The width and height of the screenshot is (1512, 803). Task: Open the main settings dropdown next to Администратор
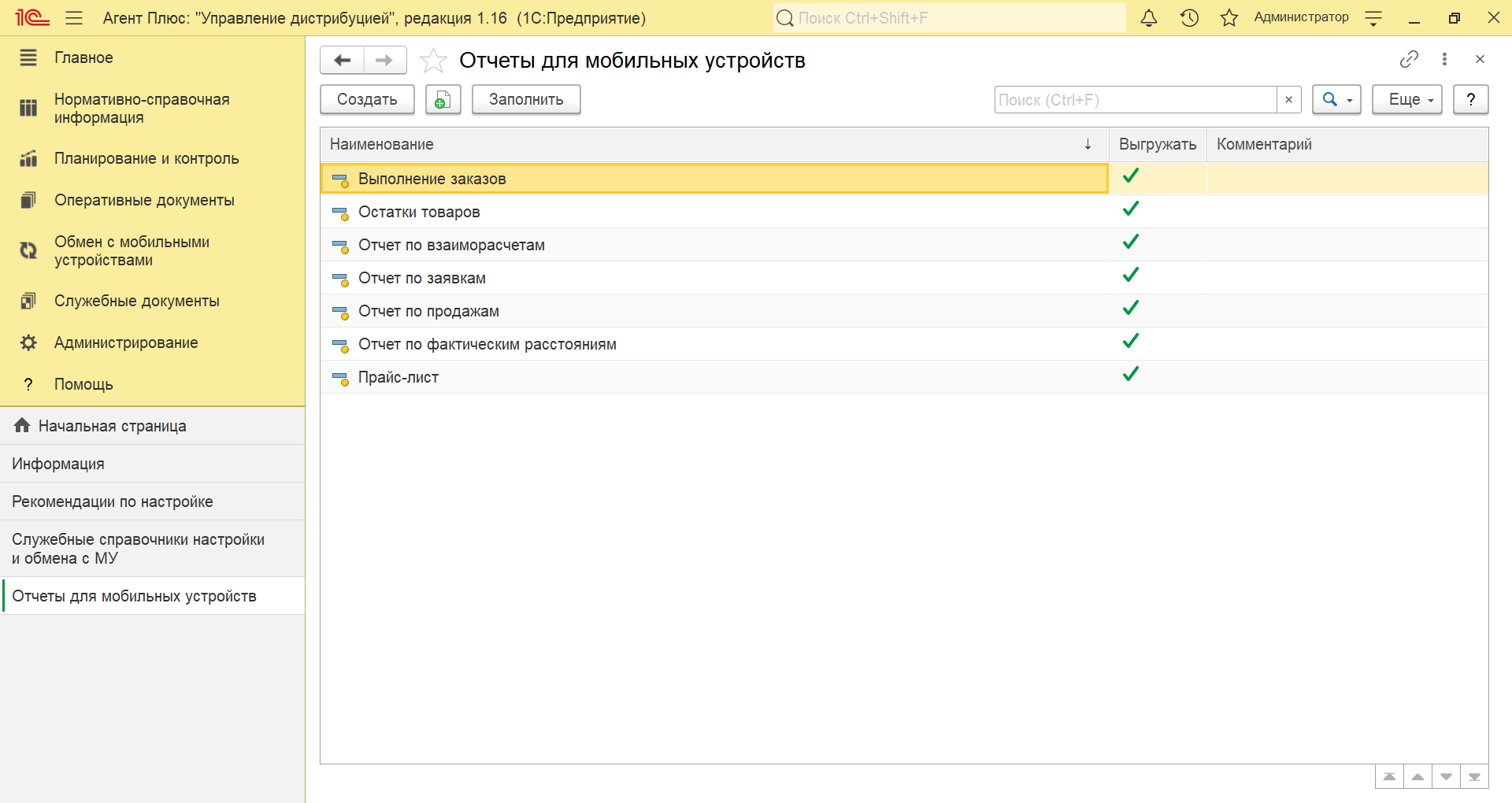pos(1373,18)
